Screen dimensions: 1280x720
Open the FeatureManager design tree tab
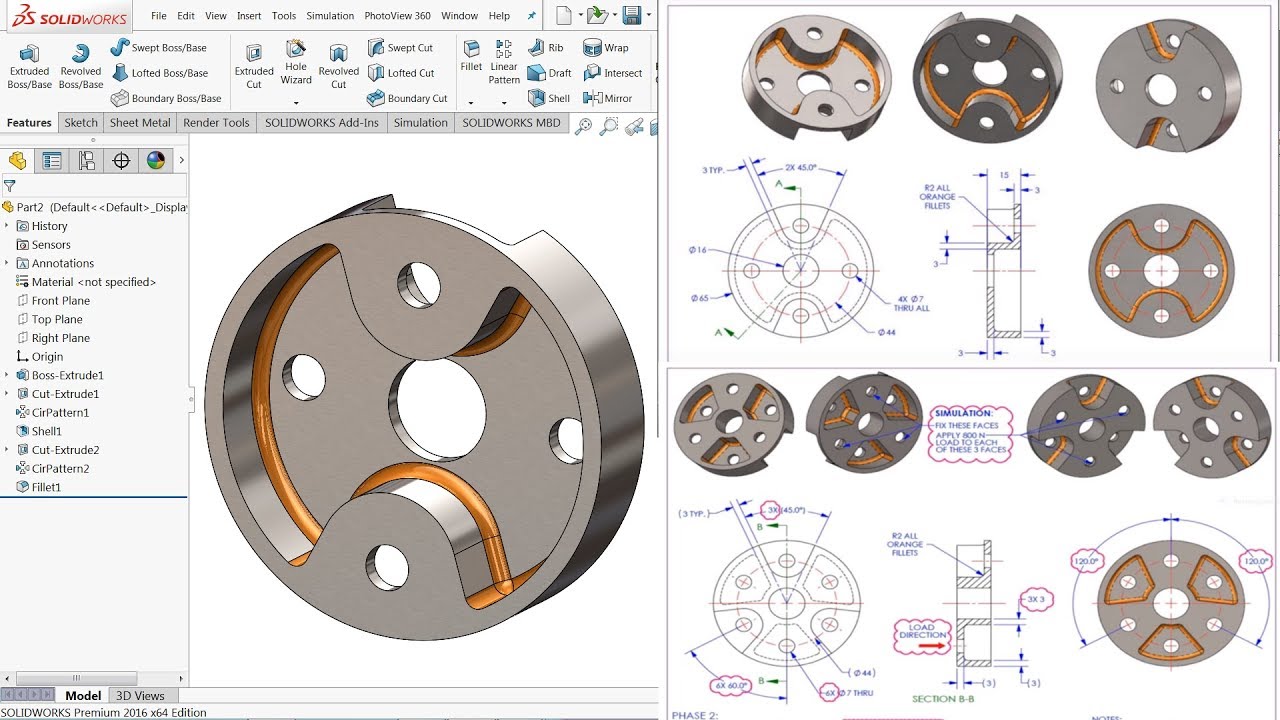(17, 161)
